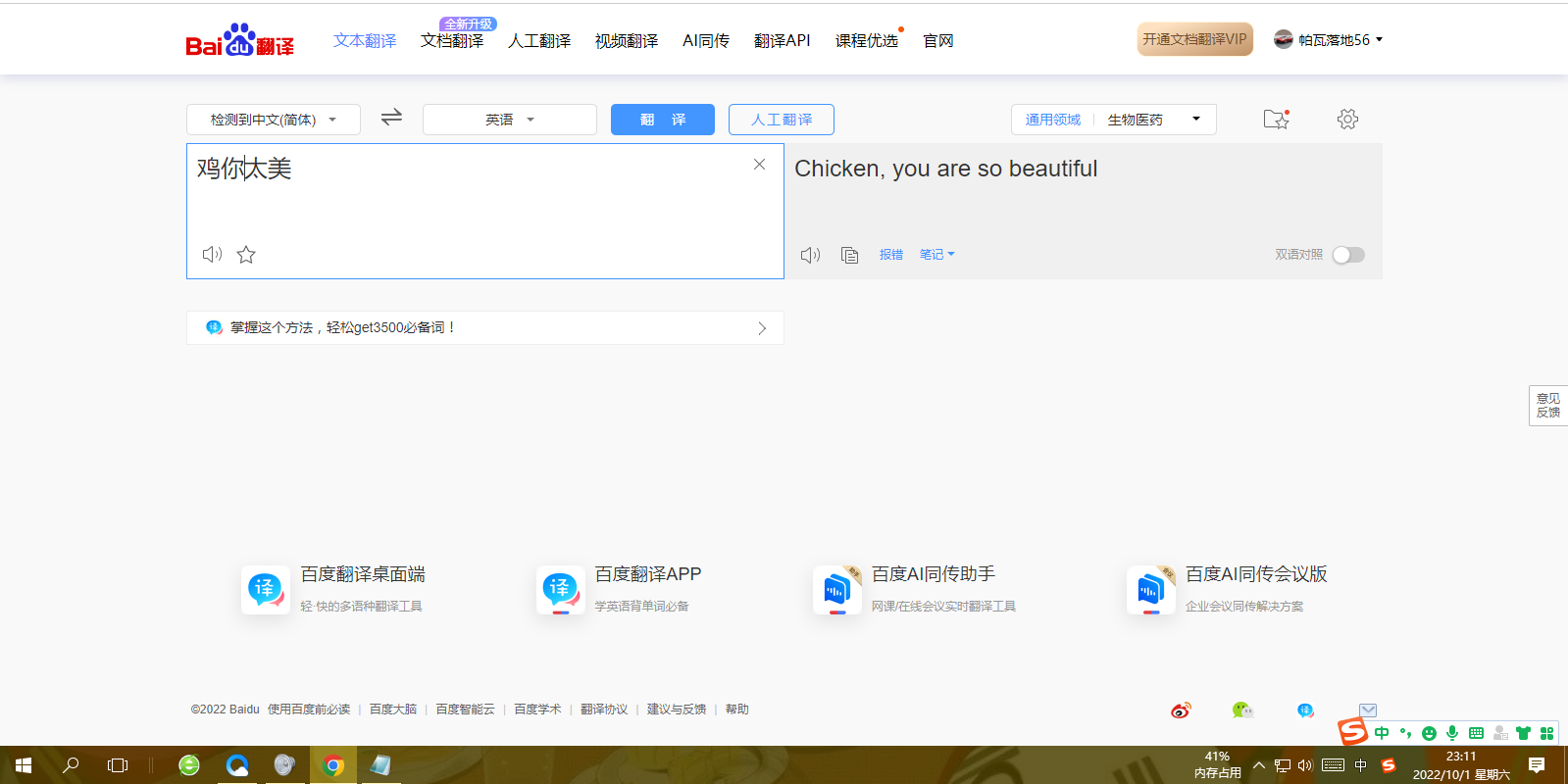This screenshot has width=1568, height=784.
Task: Toggle Sogou punctuation mode
Action: [x=1405, y=733]
